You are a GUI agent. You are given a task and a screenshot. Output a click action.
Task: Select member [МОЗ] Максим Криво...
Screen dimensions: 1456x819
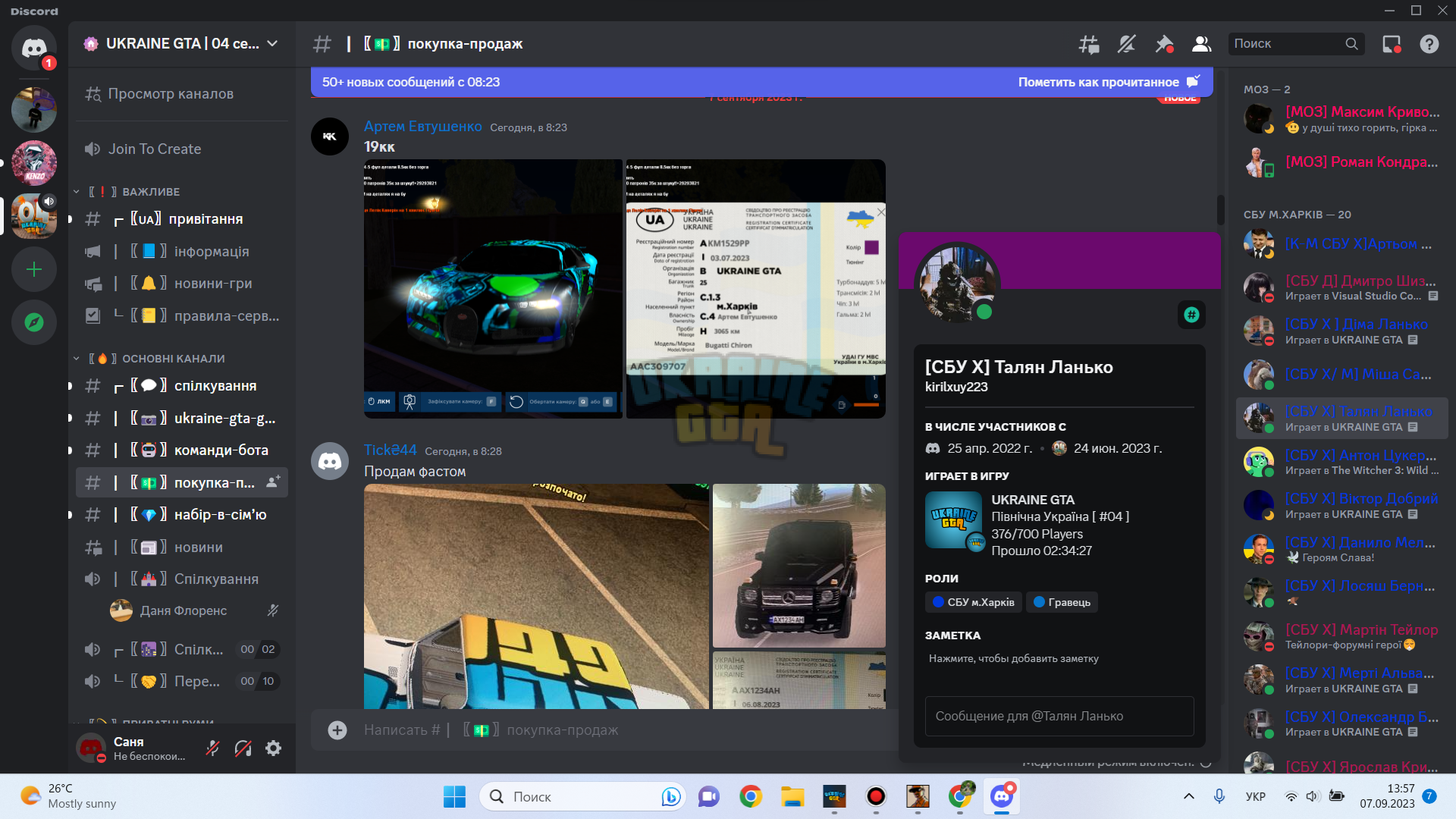tap(1342, 119)
